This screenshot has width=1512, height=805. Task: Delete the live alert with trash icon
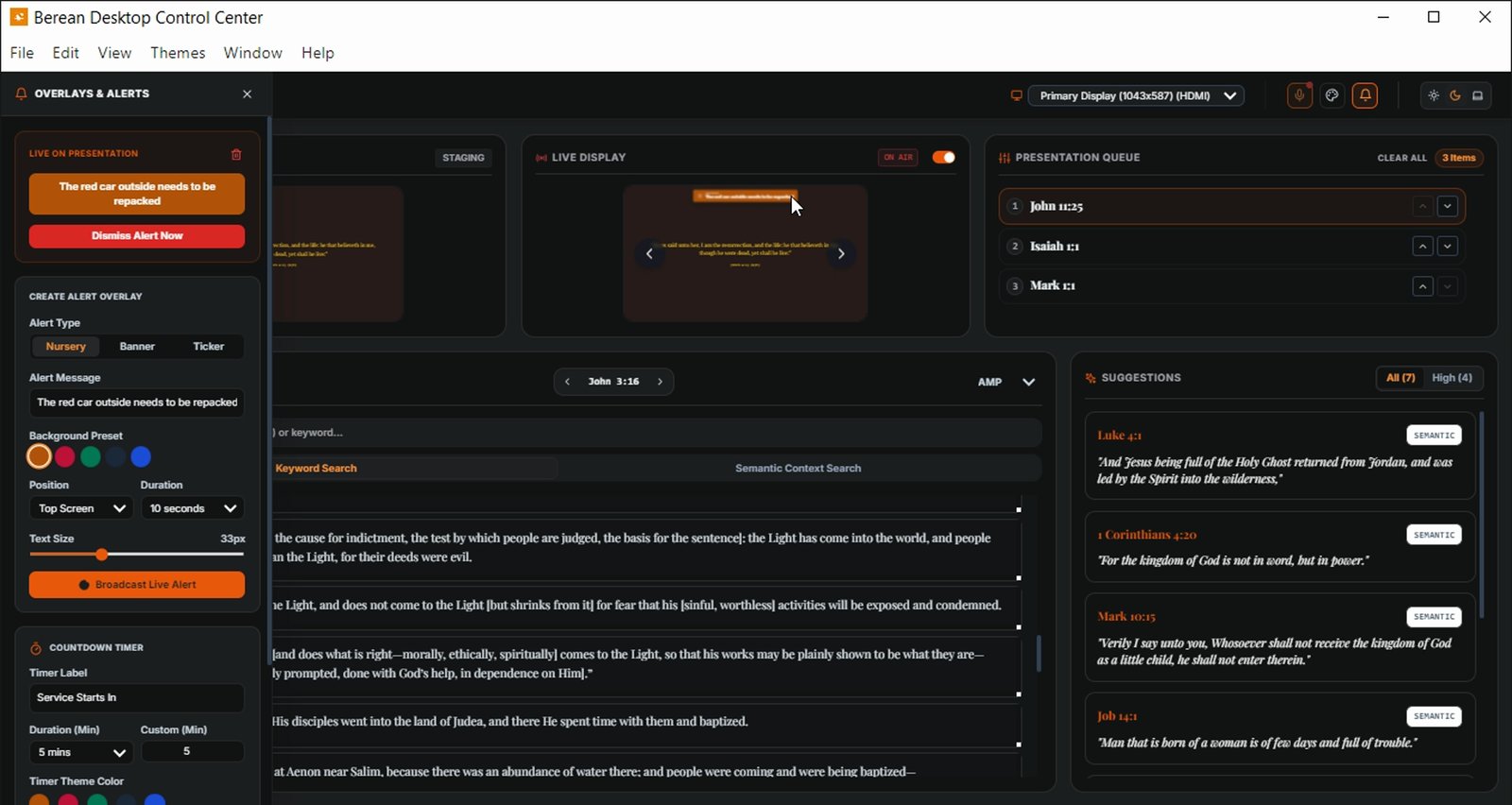(x=236, y=154)
